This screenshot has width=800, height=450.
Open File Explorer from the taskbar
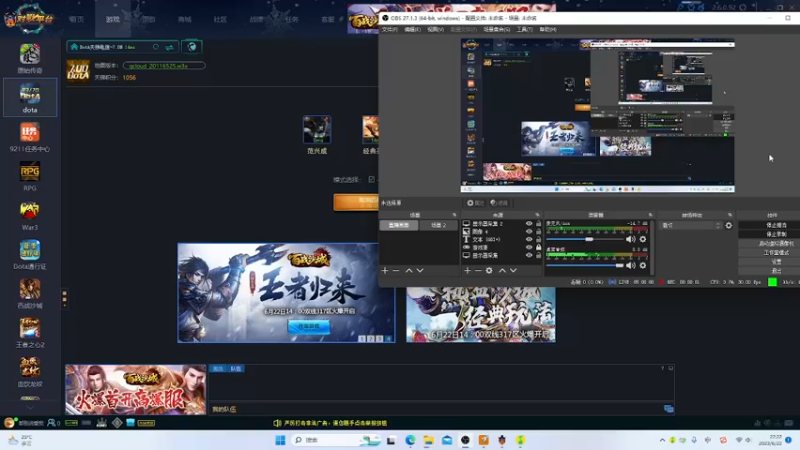click(x=429, y=440)
